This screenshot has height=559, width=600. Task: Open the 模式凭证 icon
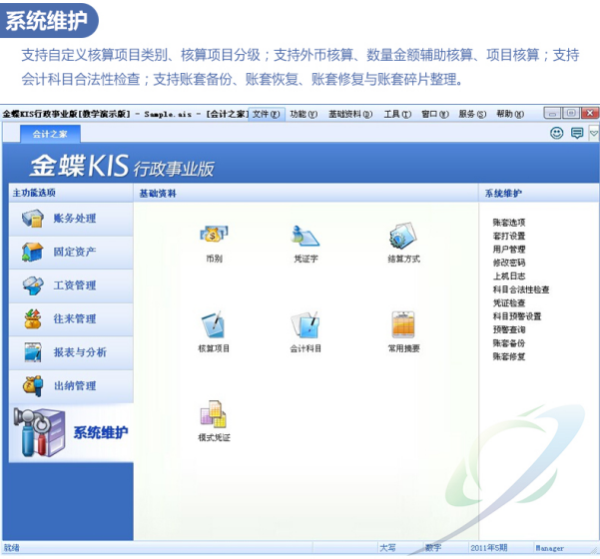(x=214, y=414)
